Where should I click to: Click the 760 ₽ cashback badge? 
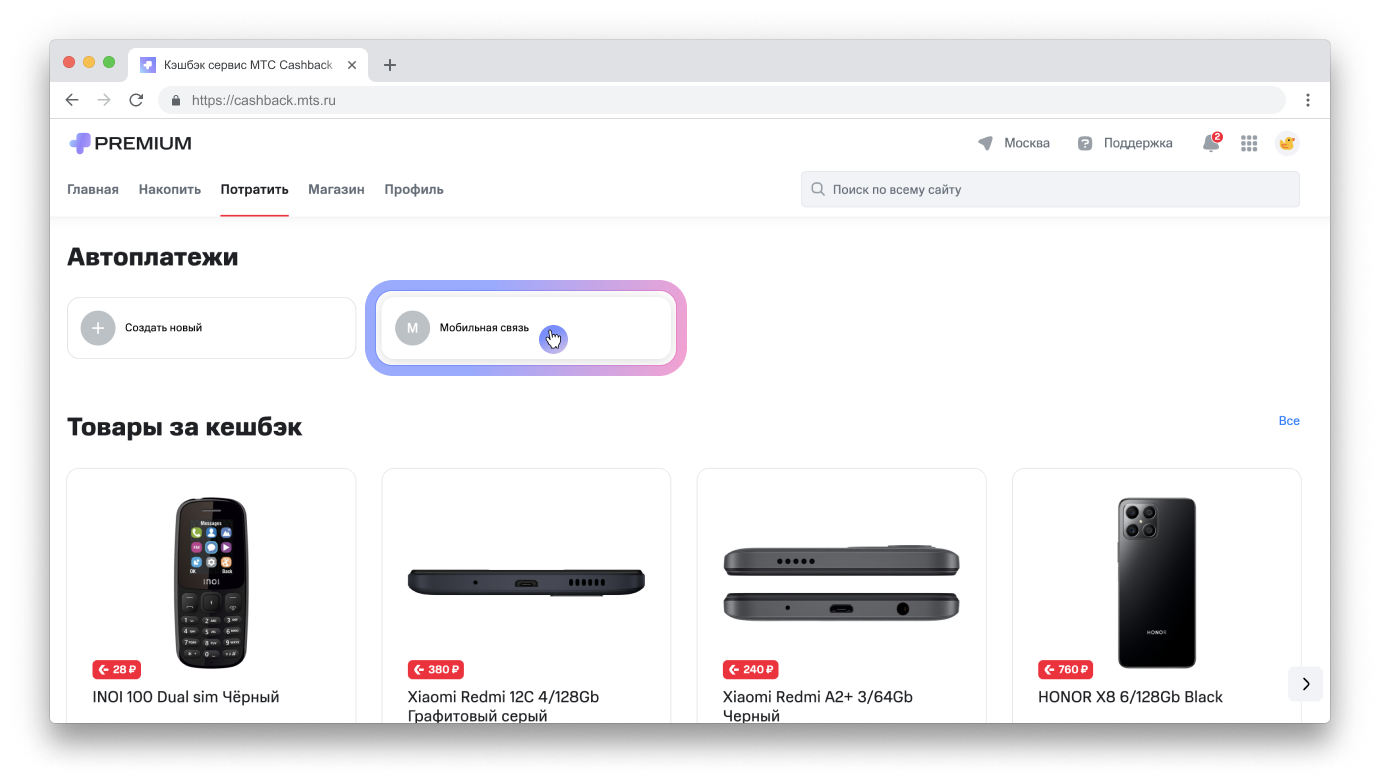[x=1066, y=670]
